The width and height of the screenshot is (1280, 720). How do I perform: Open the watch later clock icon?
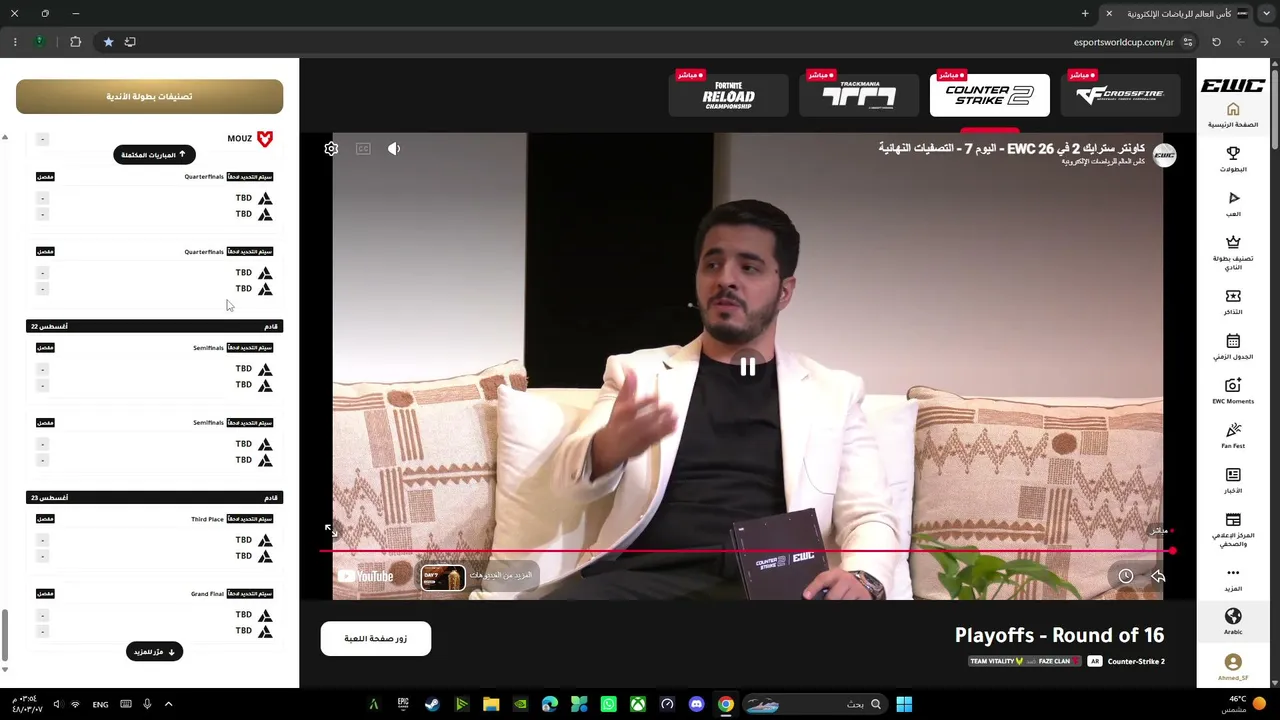click(x=1126, y=576)
